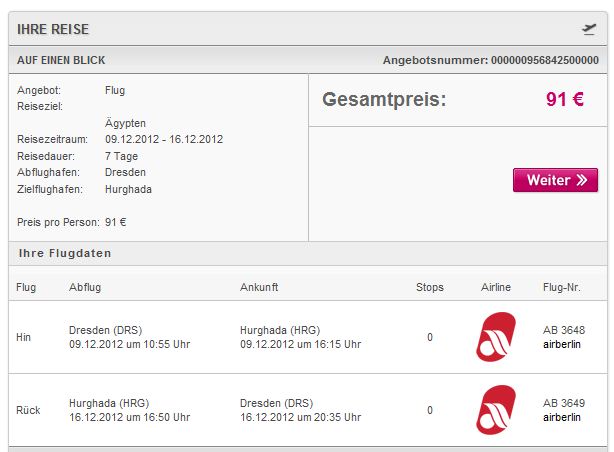Select the Rück flight row label

click(x=28, y=410)
